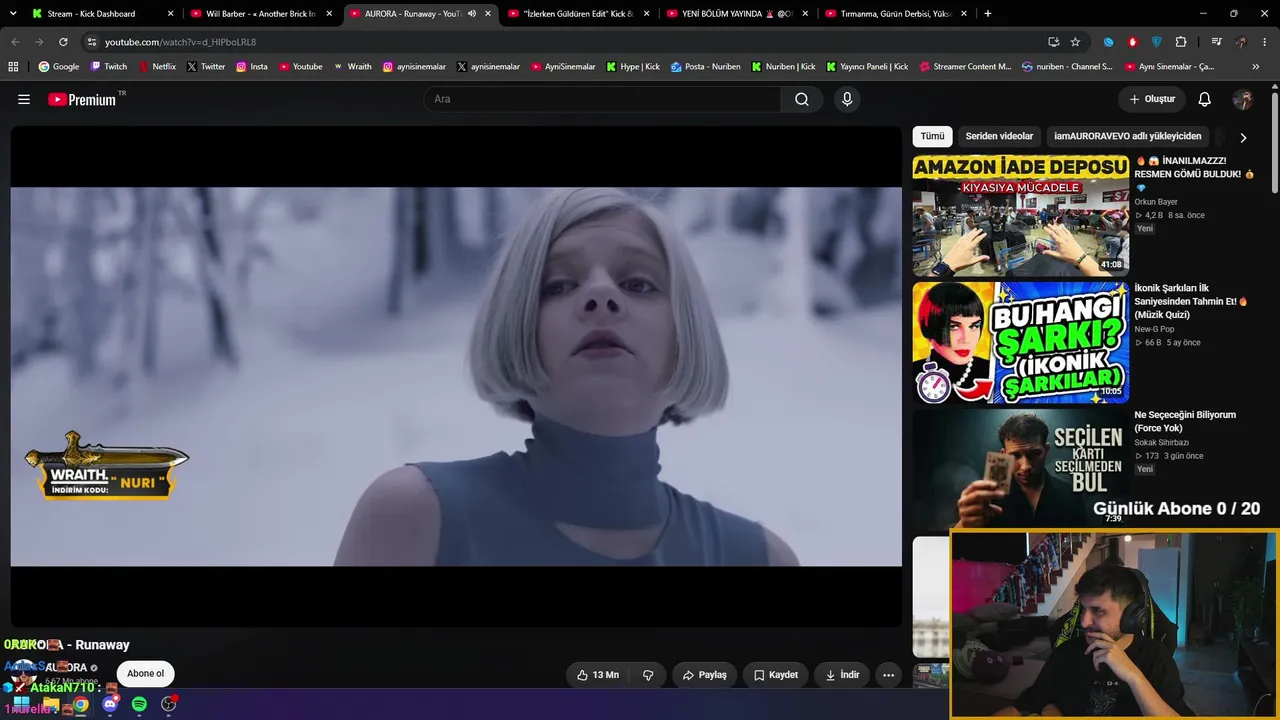Select the iamAURORAVEVO adlı yükleyiciden chip

tap(1128, 137)
